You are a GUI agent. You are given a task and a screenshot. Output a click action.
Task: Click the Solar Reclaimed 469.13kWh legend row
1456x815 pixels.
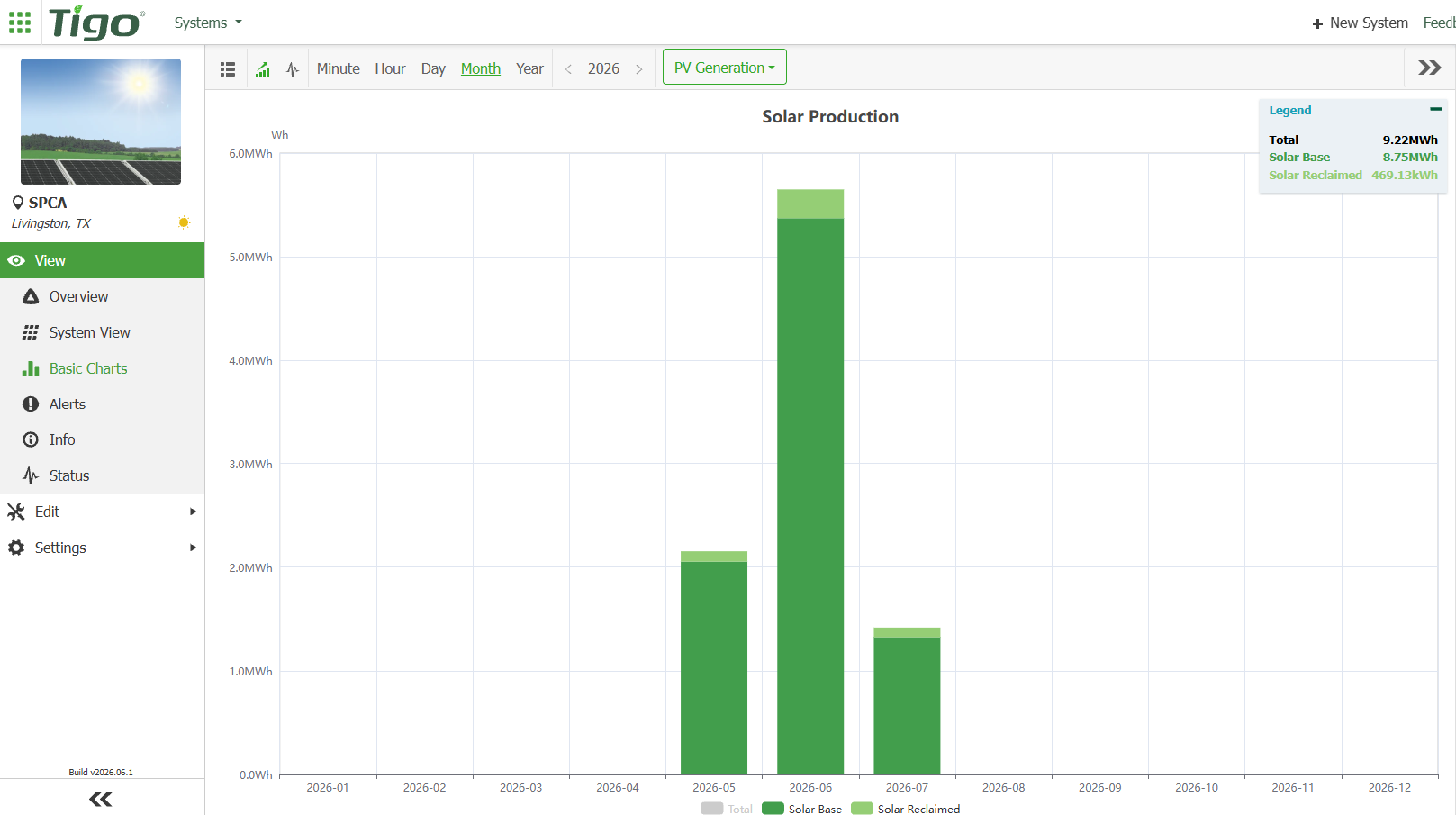(x=1353, y=175)
